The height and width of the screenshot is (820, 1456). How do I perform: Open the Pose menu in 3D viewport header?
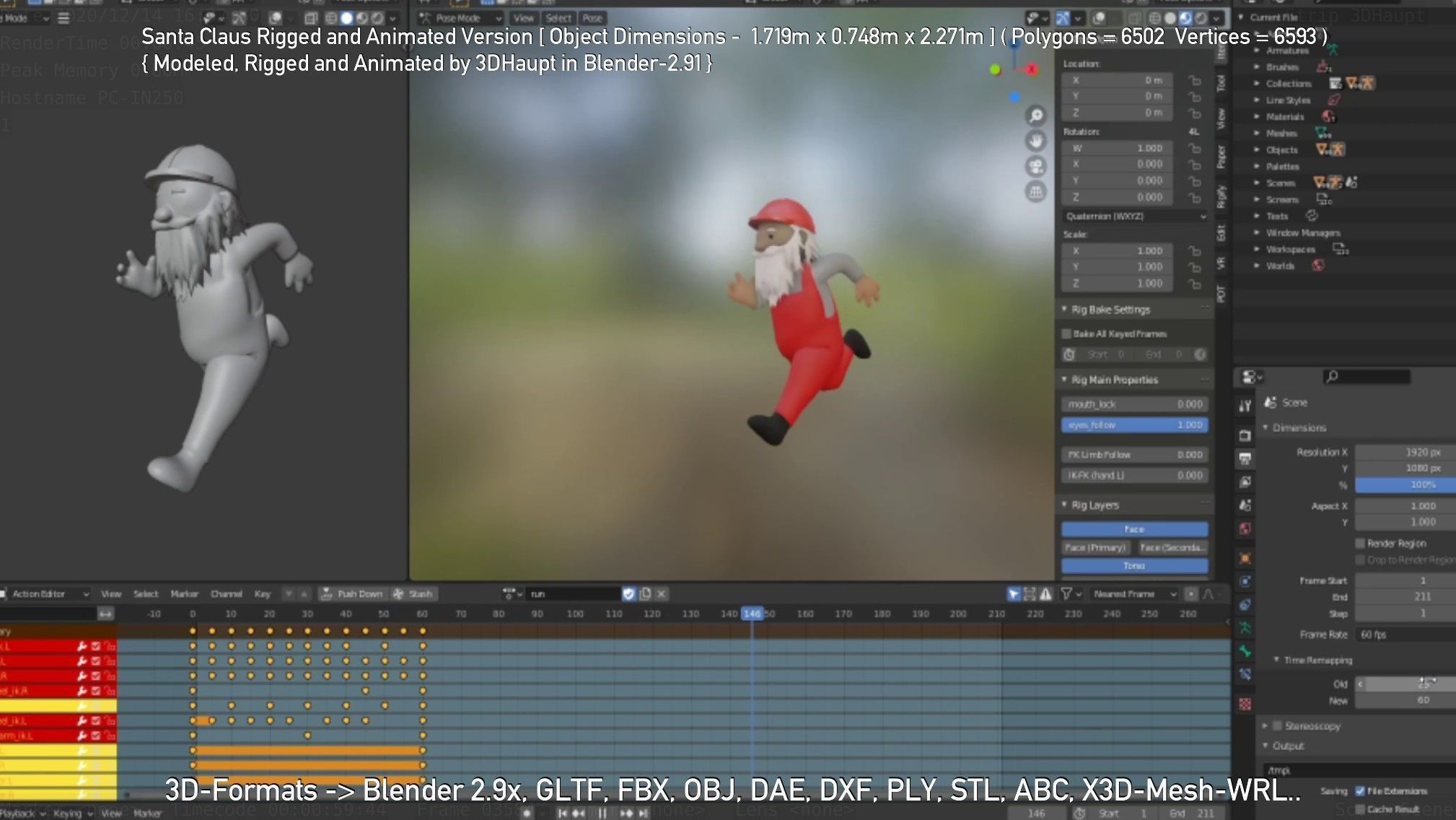point(592,18)
